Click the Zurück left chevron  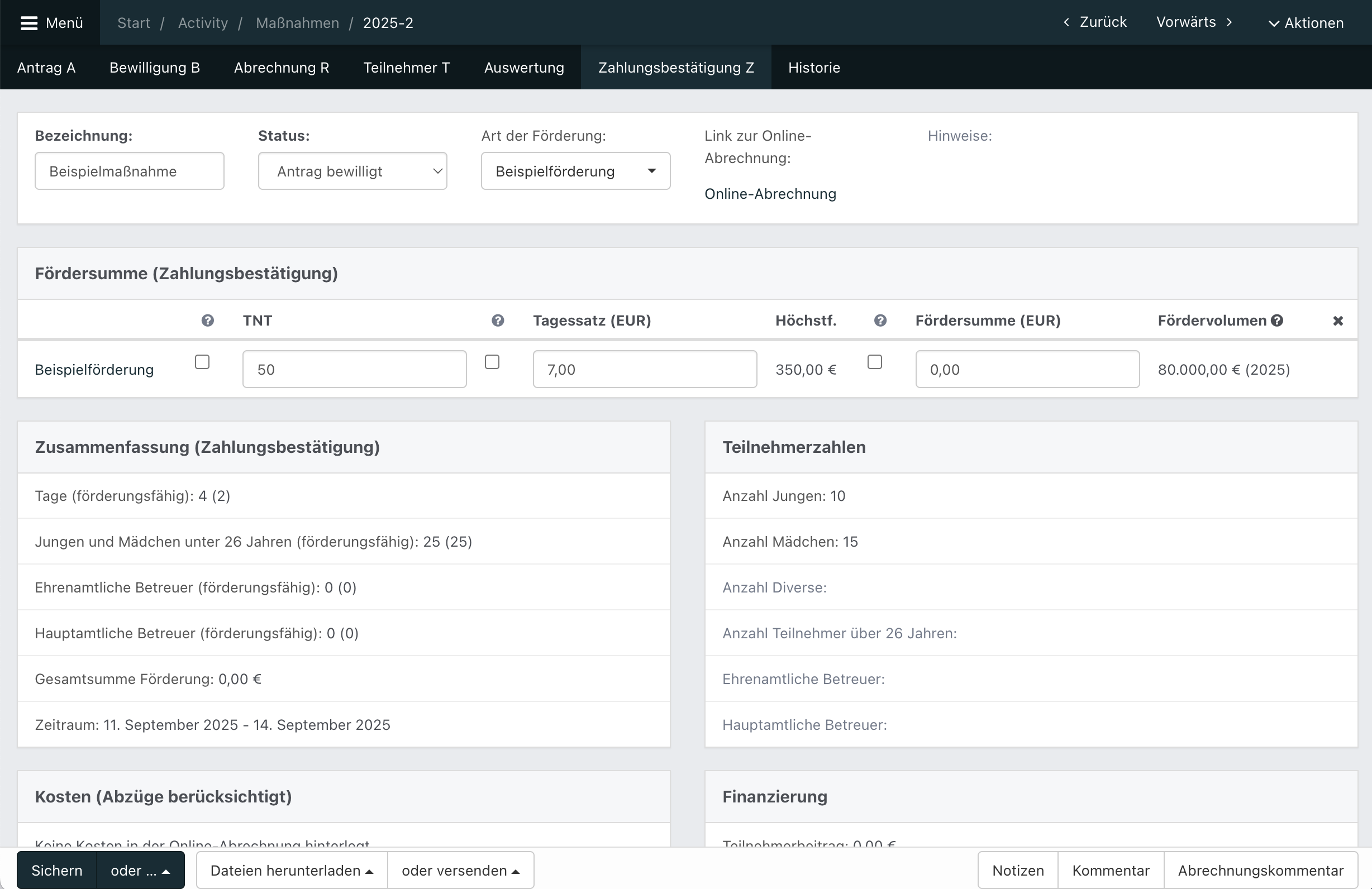[x=1066, y=22]
